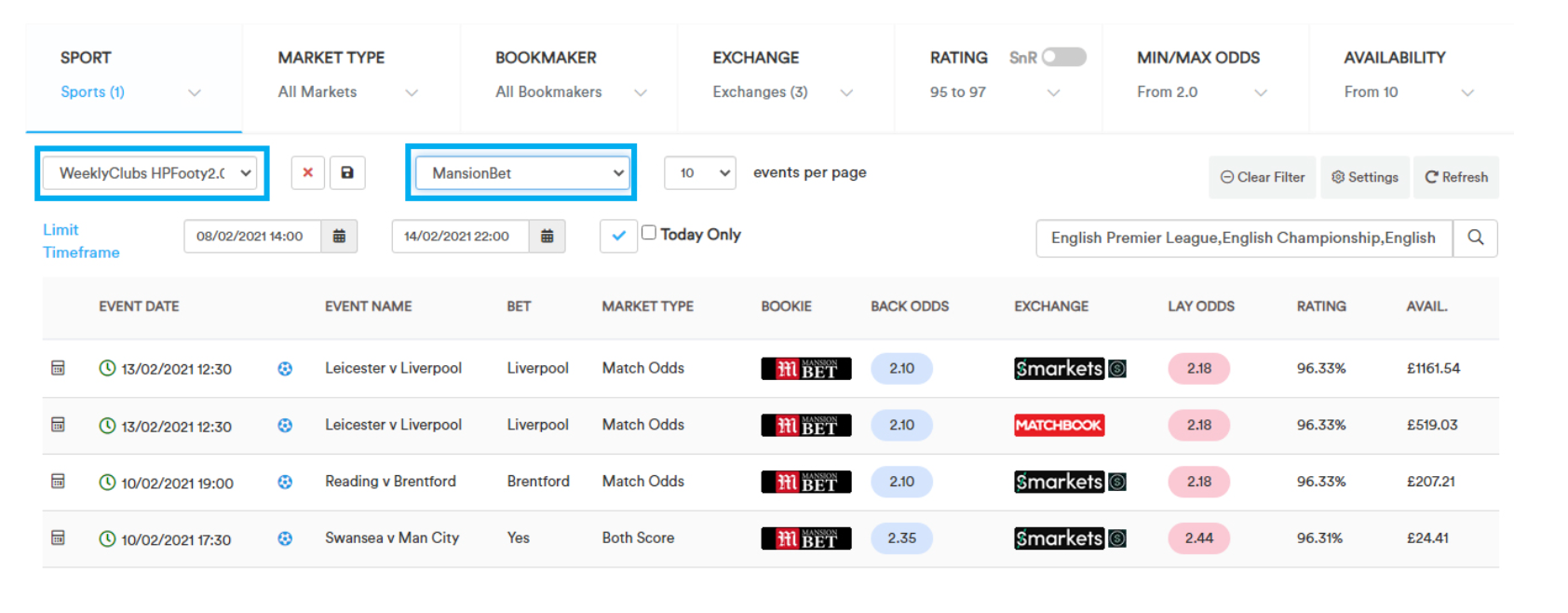Open calculator icon for Swansea v Man City row

click(58, 538)
